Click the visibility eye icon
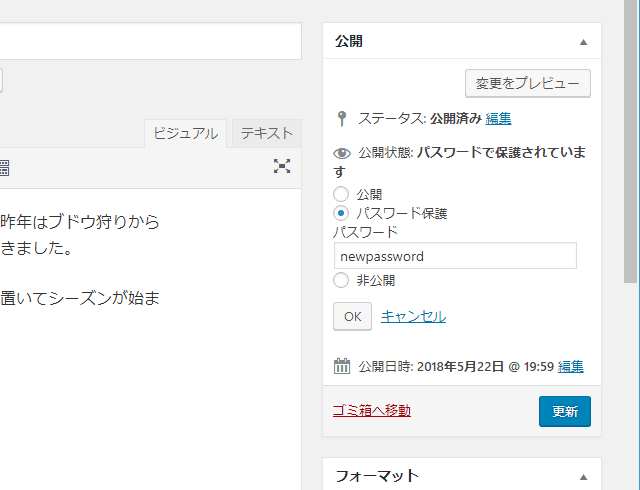This screenshot has height=490, width=640. pyautogui.click(x=342, y=154)
